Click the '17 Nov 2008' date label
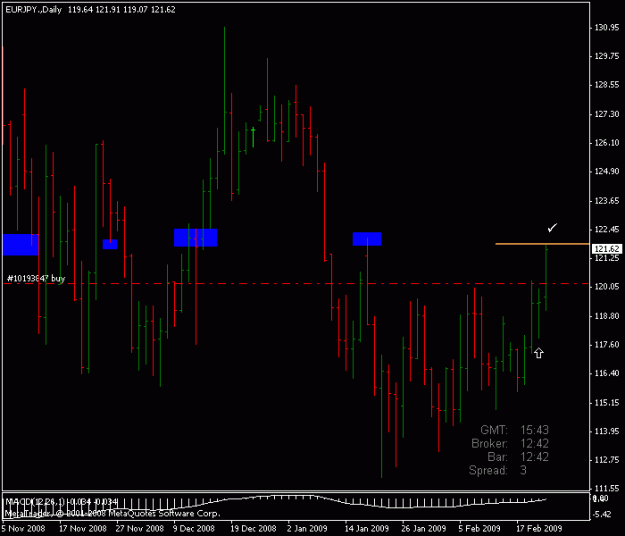625x536 pixels. tap(83, 529)
